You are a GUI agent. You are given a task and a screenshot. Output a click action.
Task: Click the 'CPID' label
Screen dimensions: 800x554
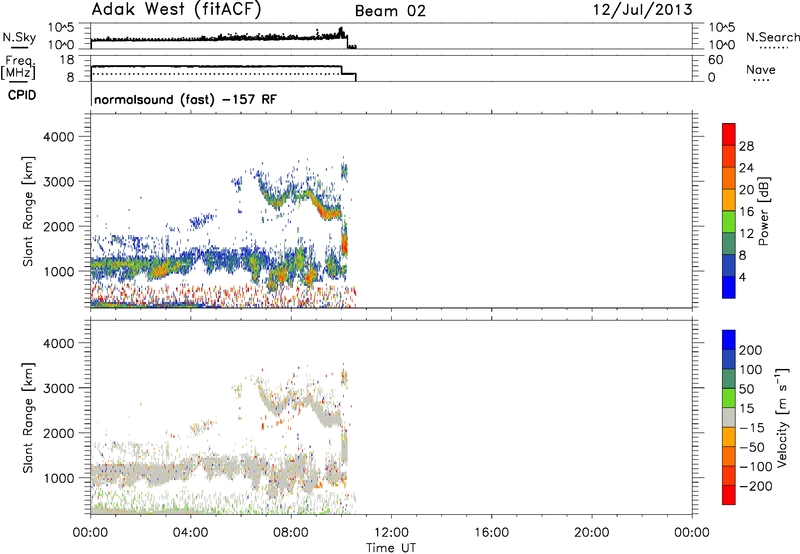tap(22, 95)
